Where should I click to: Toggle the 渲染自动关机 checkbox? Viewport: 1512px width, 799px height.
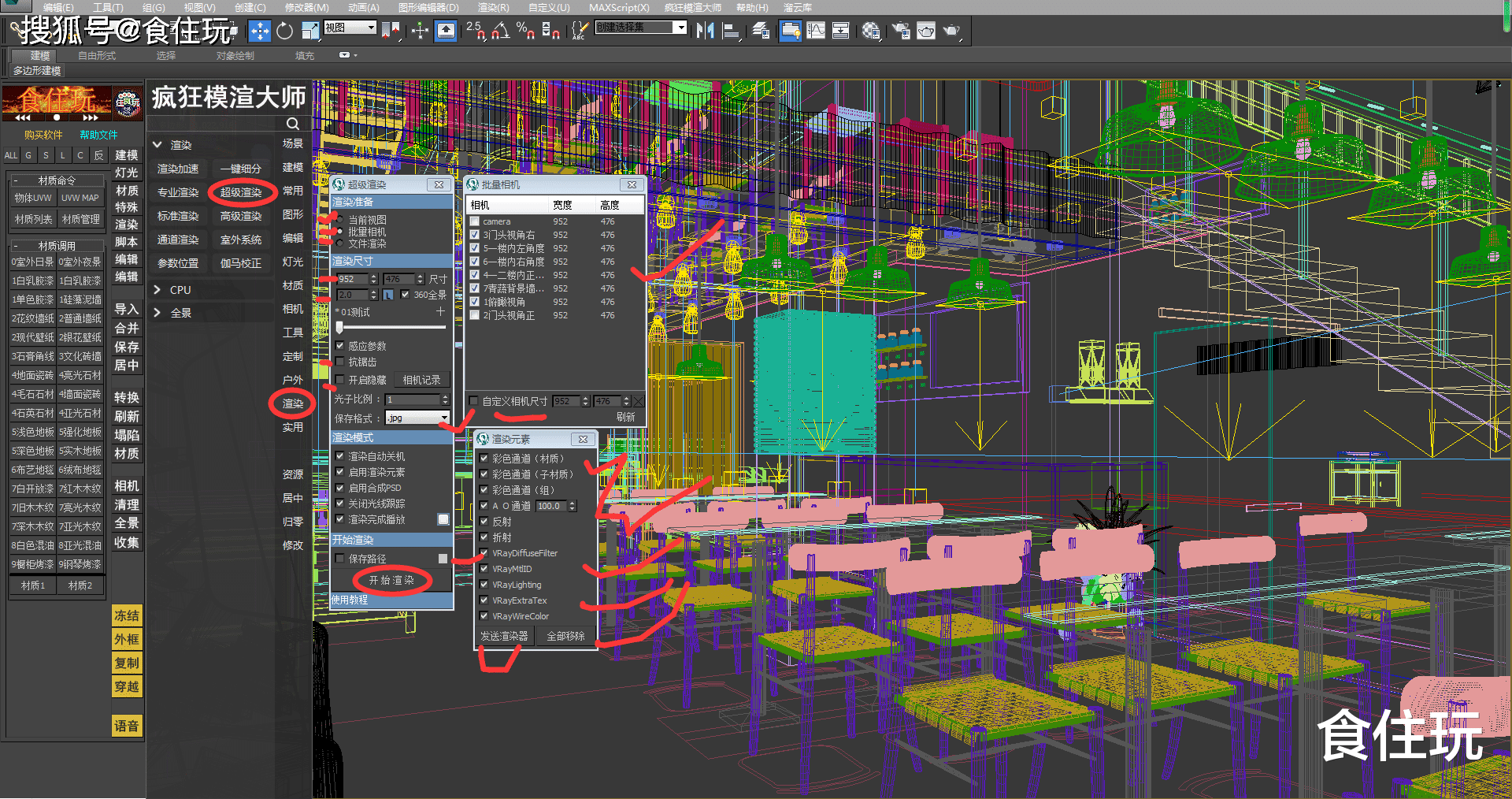click(339, 456)
